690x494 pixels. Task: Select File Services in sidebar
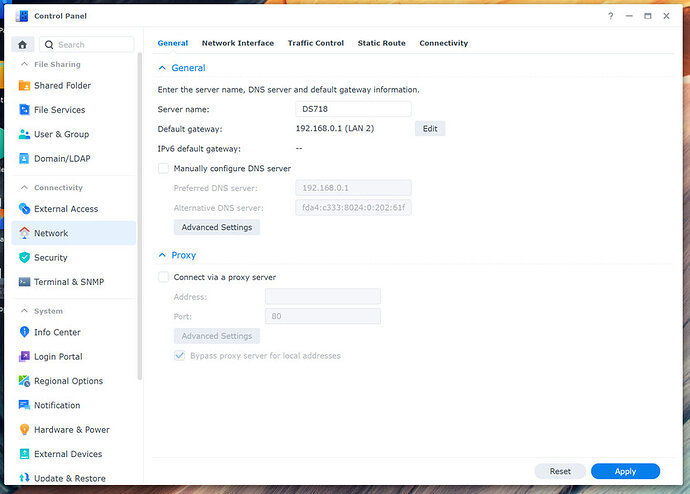[73, 110]
